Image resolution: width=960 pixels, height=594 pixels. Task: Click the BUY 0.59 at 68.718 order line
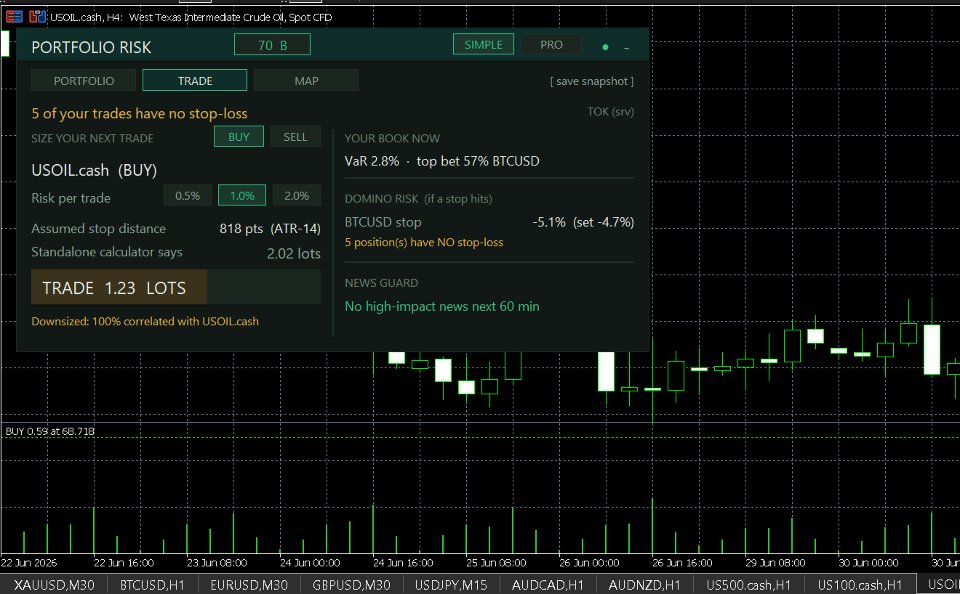point(50,431)
